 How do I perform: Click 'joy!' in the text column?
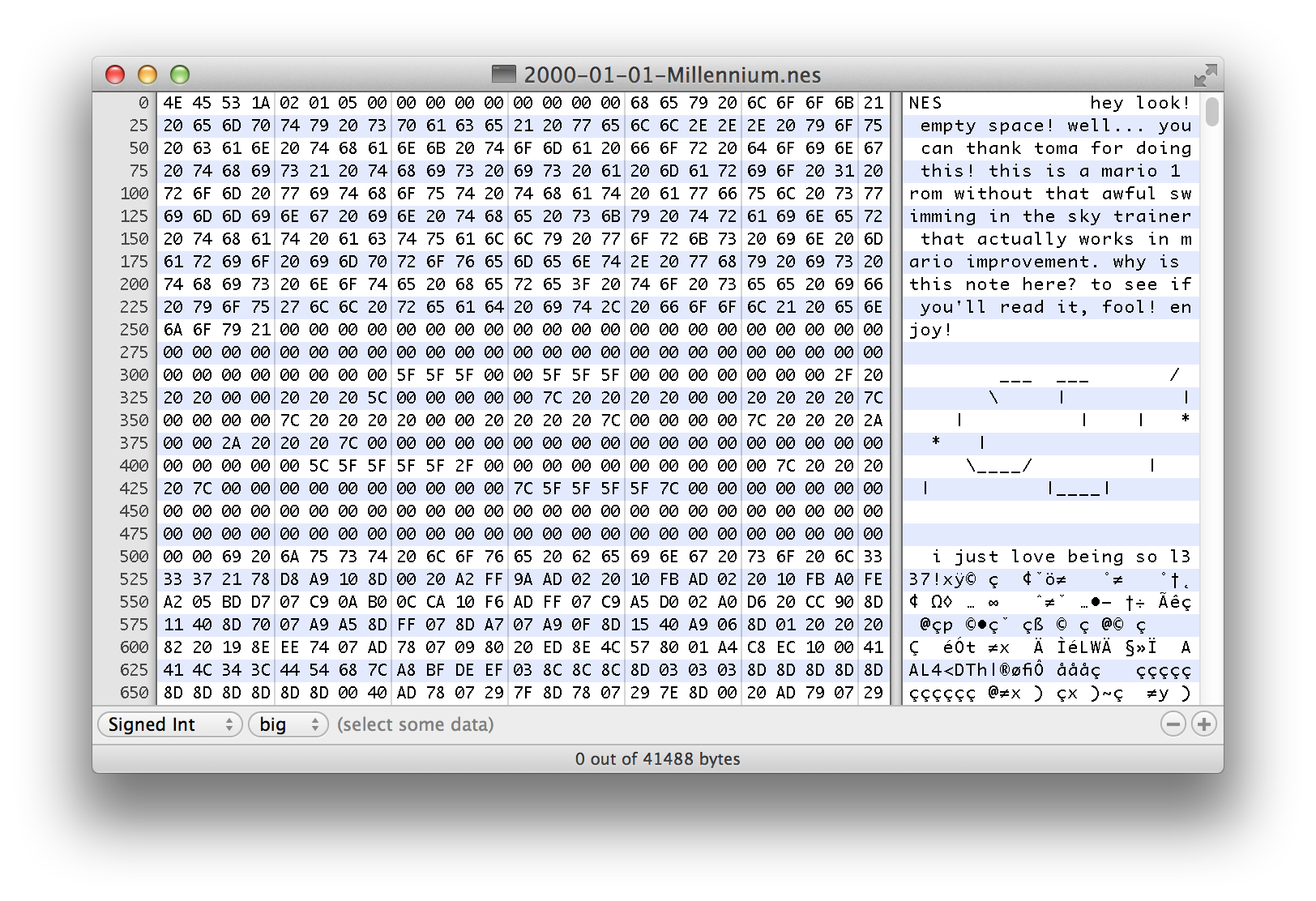coord(930,330)
